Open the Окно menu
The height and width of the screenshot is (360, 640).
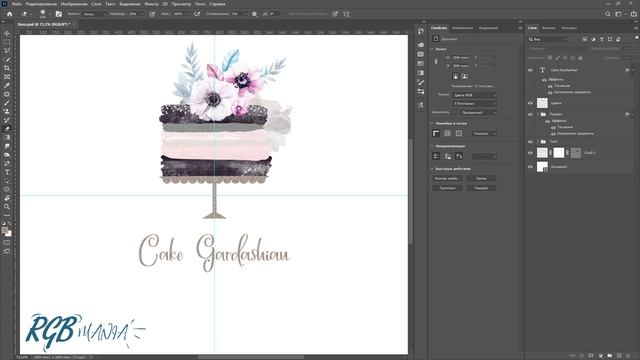200,4
